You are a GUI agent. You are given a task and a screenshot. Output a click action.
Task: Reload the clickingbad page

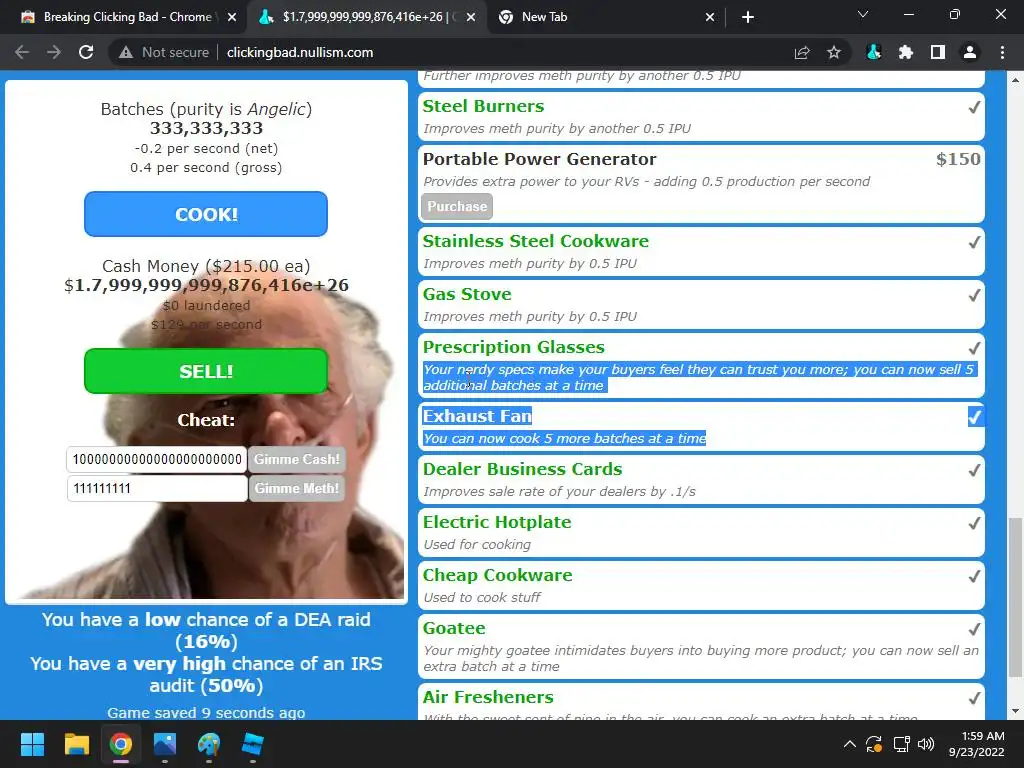coord(86,52)
